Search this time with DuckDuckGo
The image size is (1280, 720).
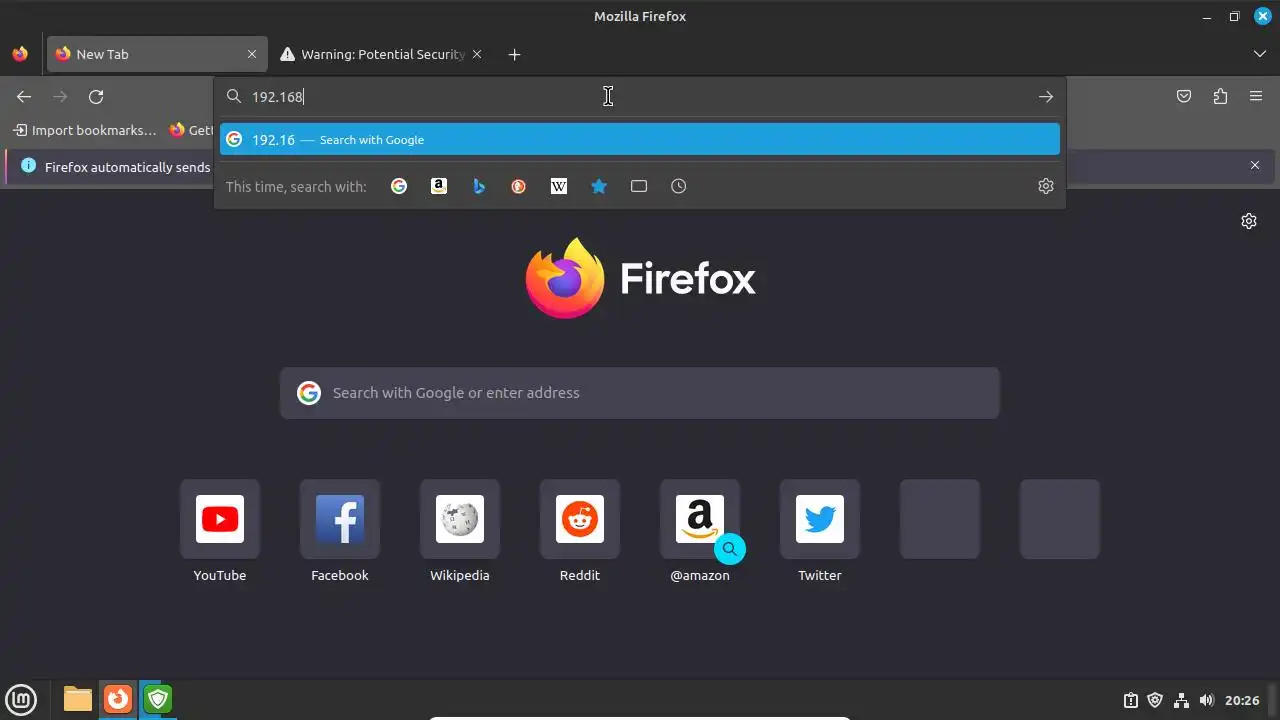pyautogui.click(x=519, y=186)
